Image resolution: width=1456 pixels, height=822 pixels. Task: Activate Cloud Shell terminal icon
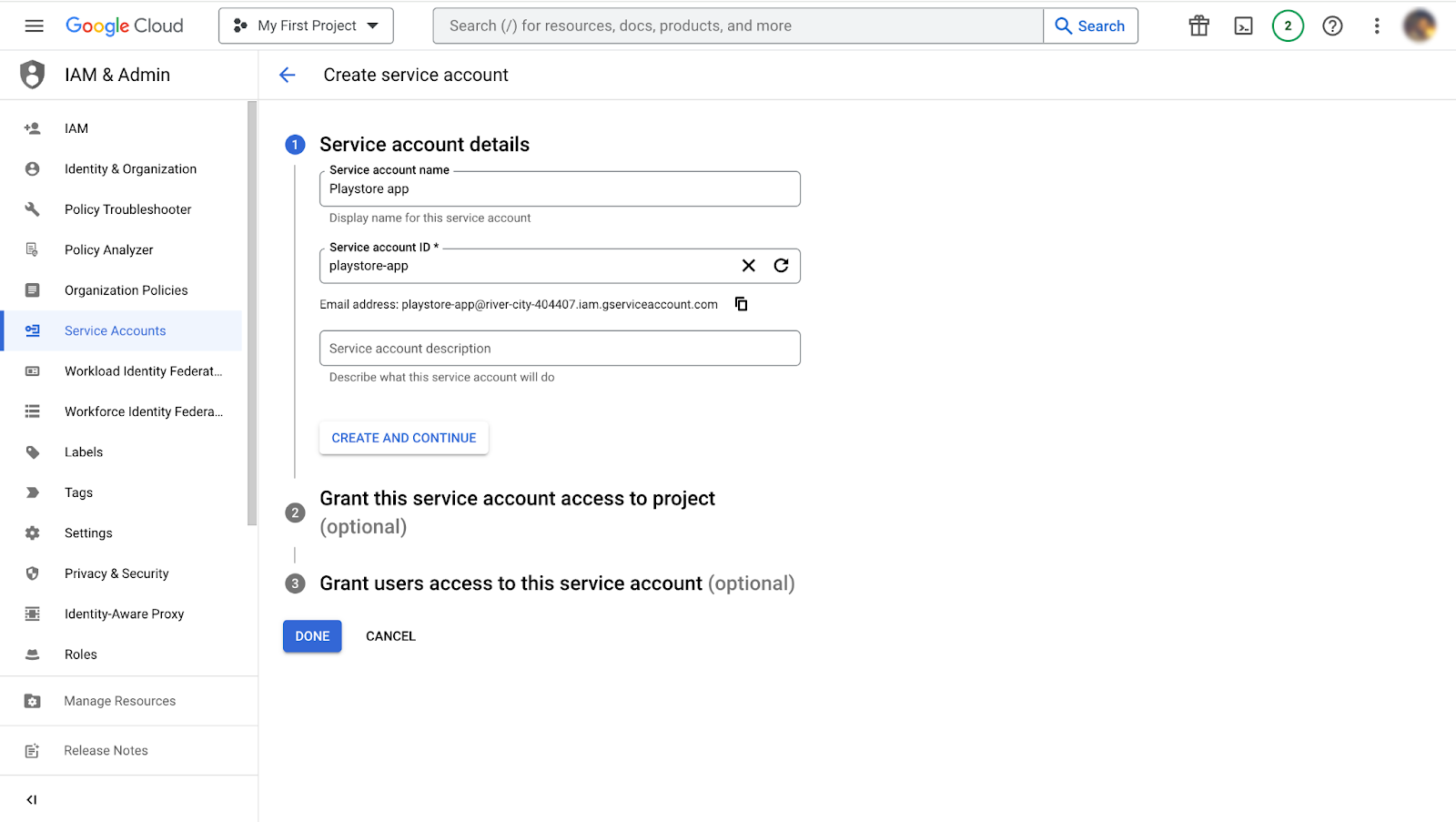click(1243, 25)
